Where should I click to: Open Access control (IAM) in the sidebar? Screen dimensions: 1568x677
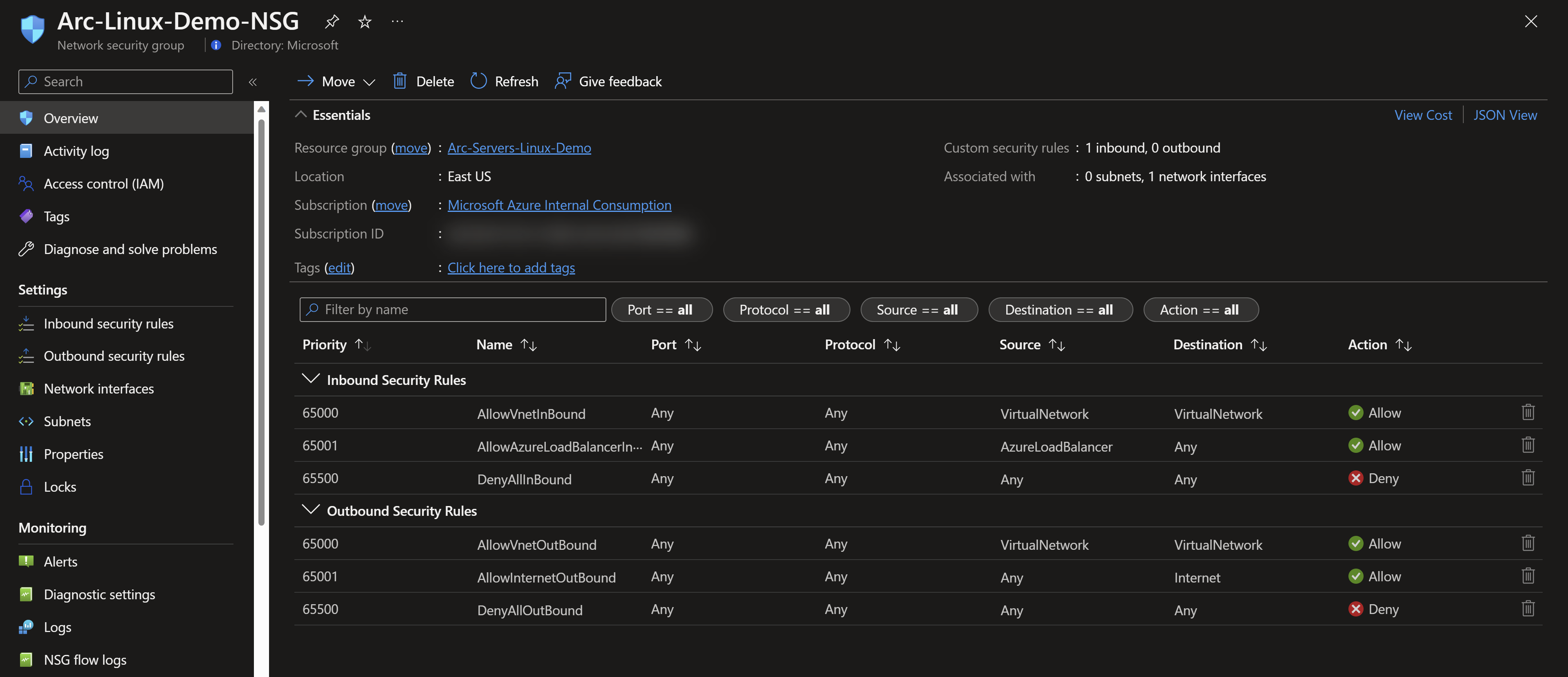[103, 184]
